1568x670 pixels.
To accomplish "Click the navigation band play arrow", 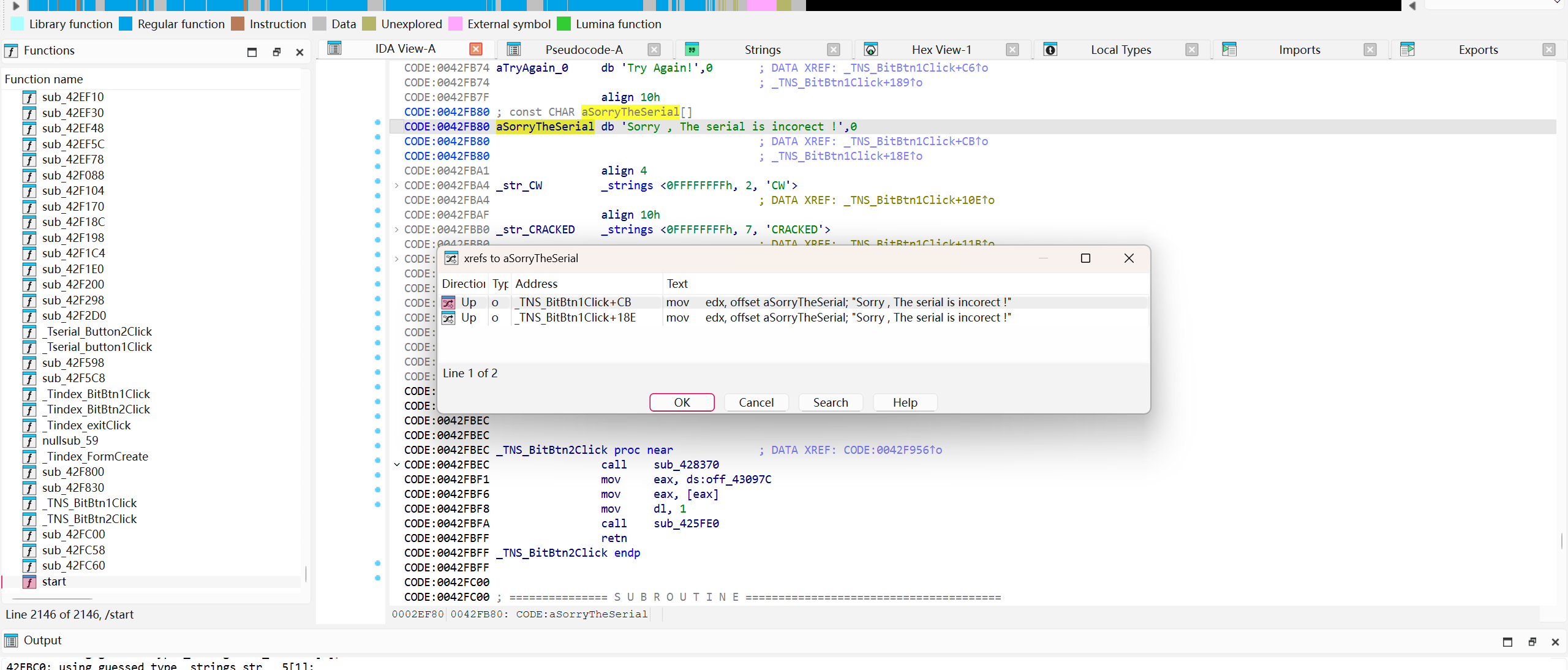I will click(17, 6).
